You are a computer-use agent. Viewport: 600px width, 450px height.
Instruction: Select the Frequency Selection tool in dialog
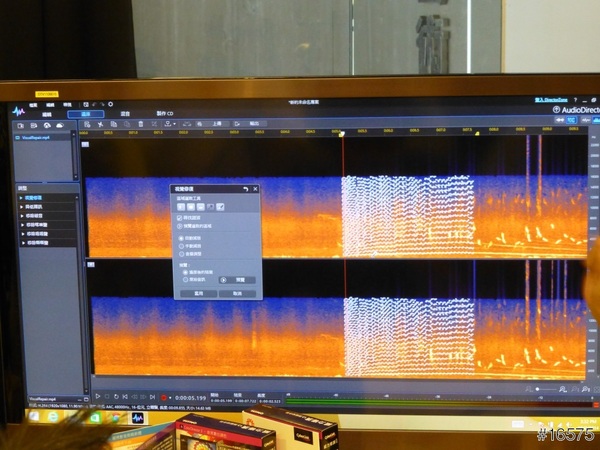tap(201, 207)
